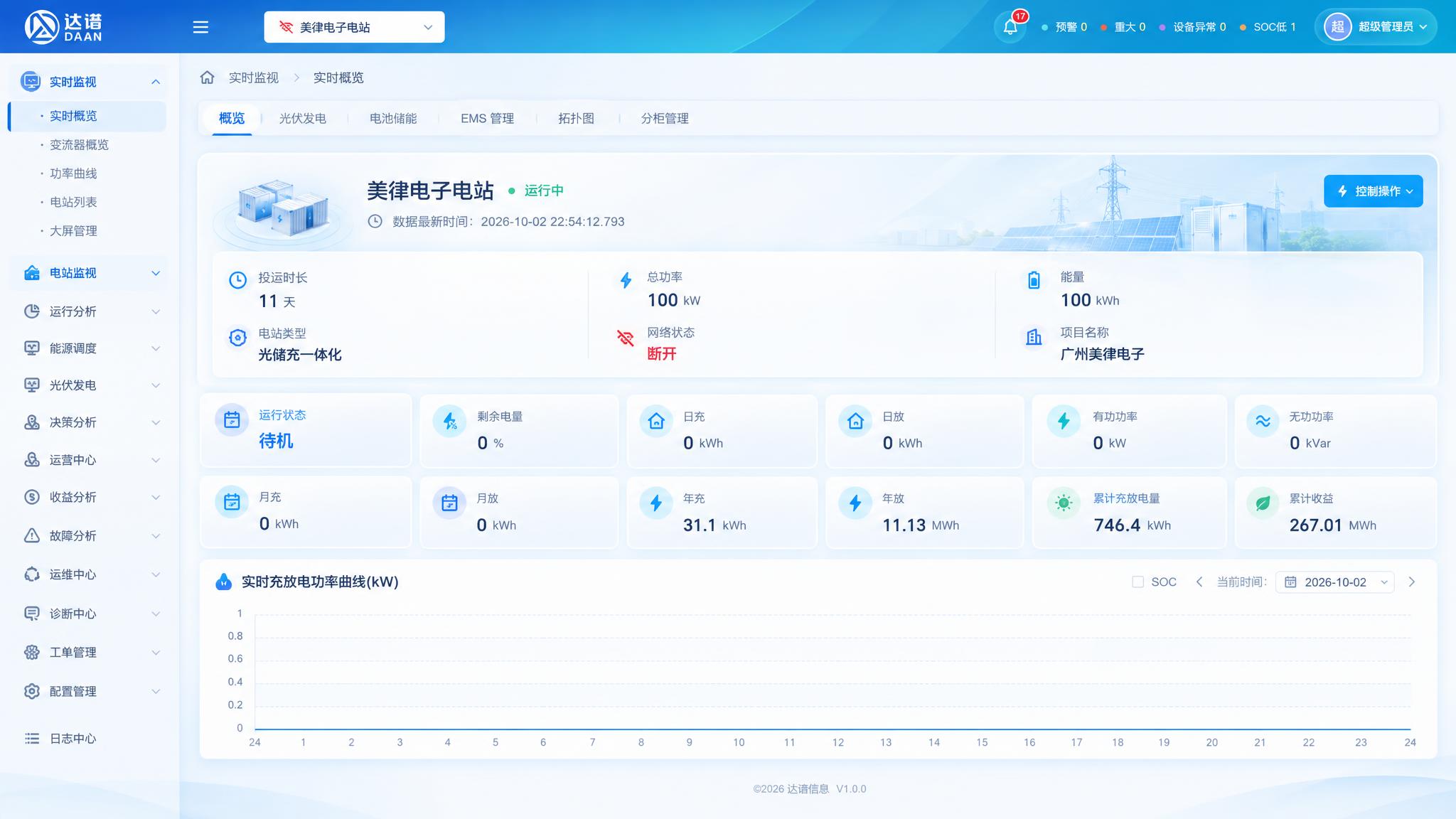1456x819 pixels.
Task: Click the data time clock icon
Action: click(375, 221)
